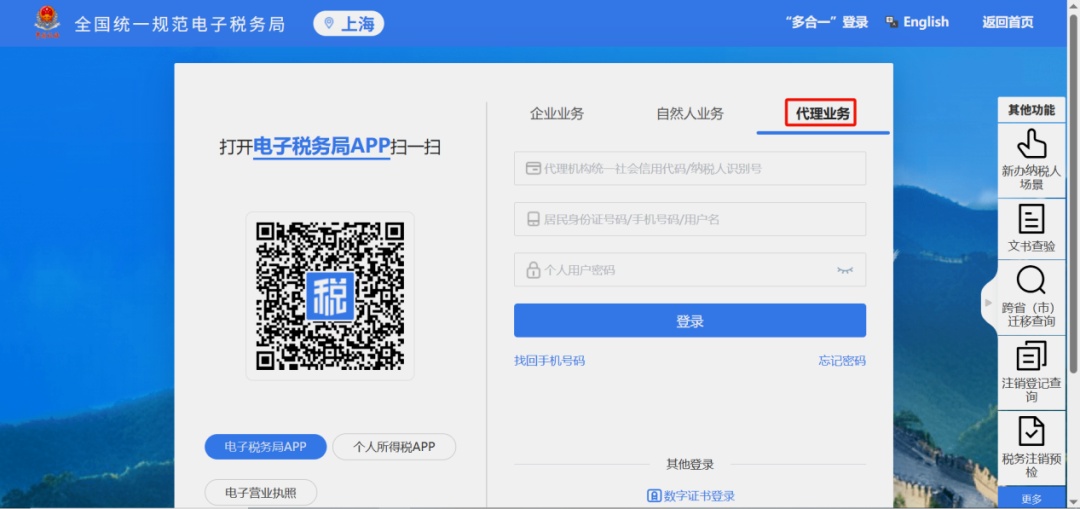Open 文书查验 document icon
Viewport: 1080px width, 509px height.
(x=1031, y=219)
